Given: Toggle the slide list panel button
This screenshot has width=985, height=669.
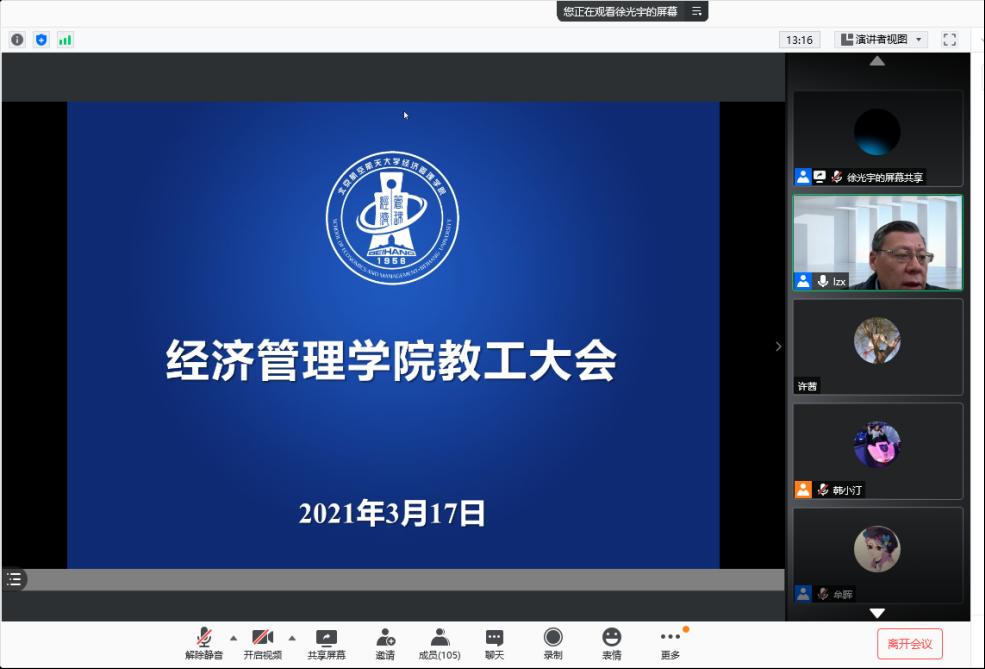Looking at the screenshot, I should pos(14,579).
